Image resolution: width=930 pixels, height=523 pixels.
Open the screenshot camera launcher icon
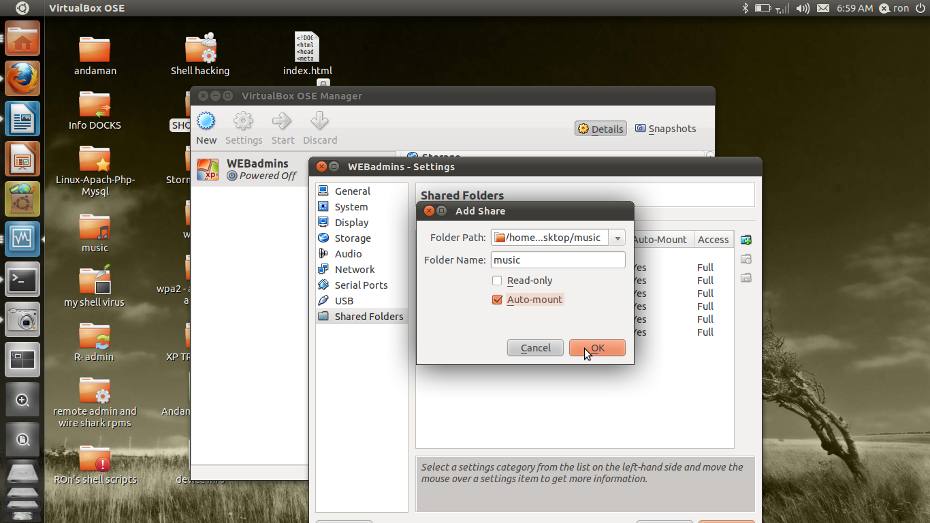[x=23, y=320]
